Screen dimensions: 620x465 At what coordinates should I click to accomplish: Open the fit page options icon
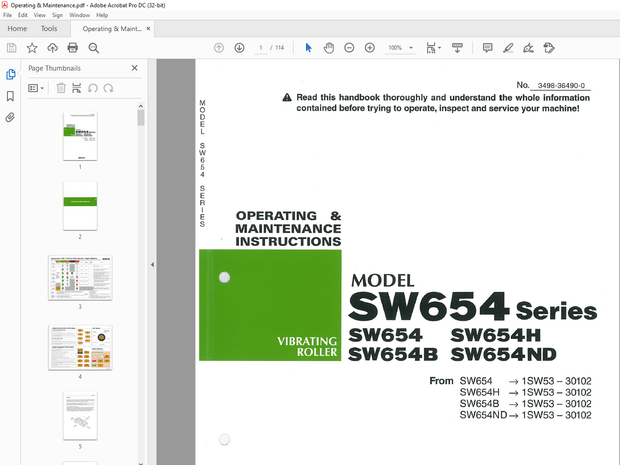431,48
